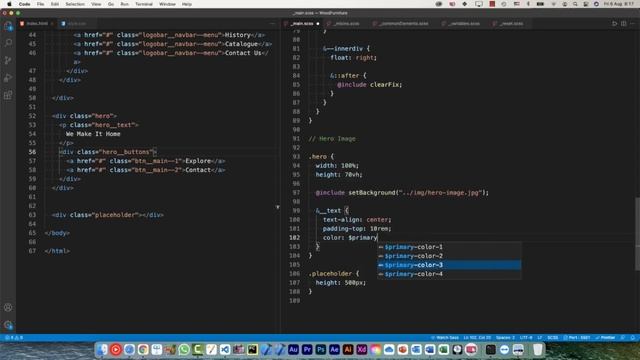Open Adobe Premiere Pro from the Dock
This screenshot has width=640, height=360.
click(x=307, y=349)
